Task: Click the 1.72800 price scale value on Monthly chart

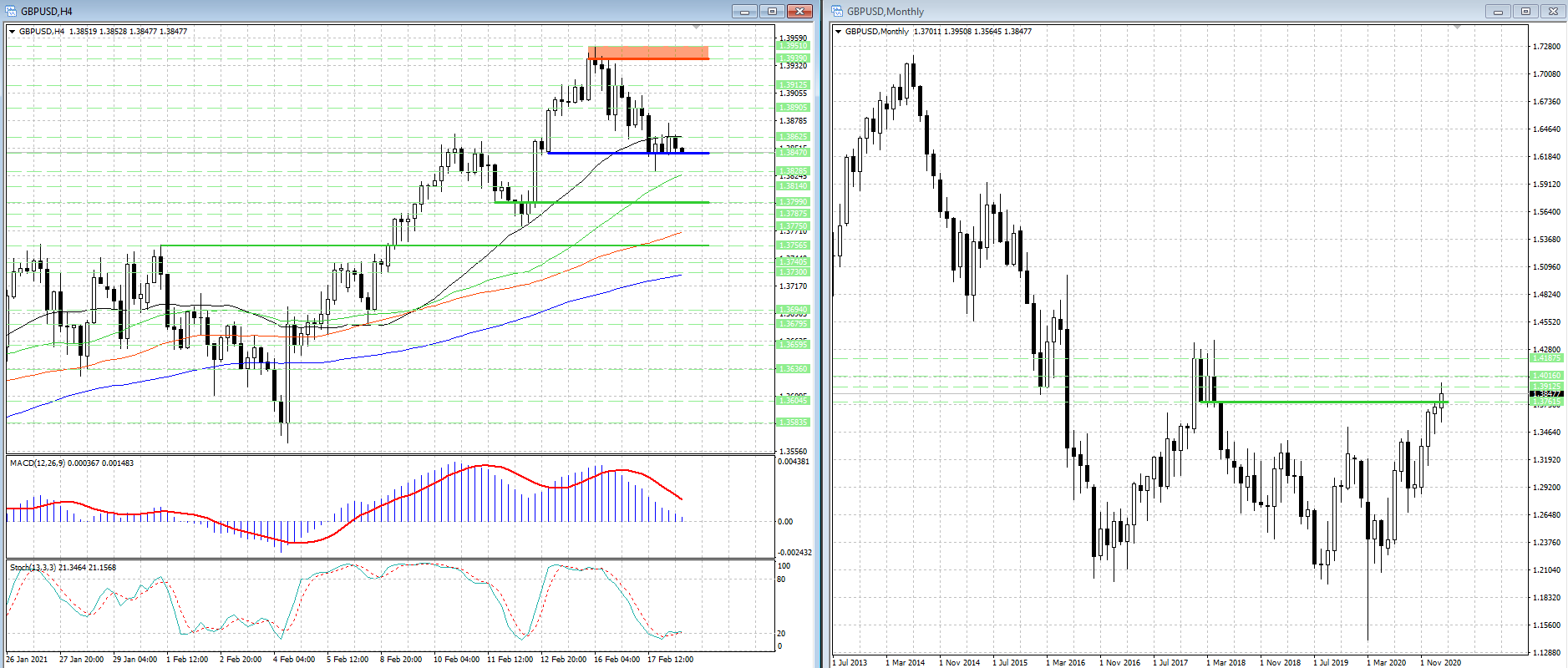Action: click(1547, 47)
